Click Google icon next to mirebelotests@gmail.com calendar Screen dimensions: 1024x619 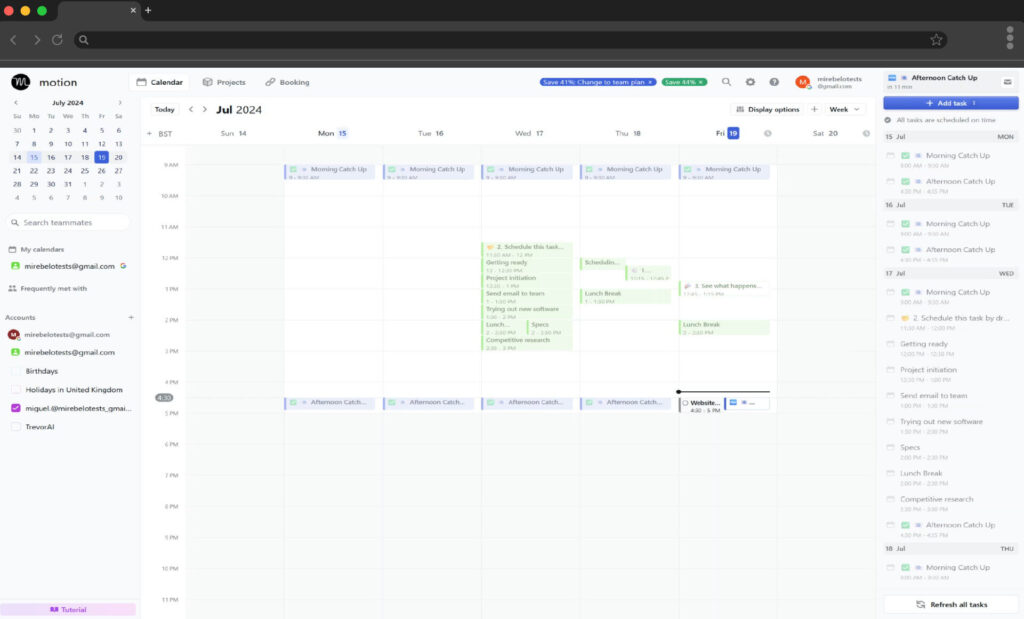[123, 266]
